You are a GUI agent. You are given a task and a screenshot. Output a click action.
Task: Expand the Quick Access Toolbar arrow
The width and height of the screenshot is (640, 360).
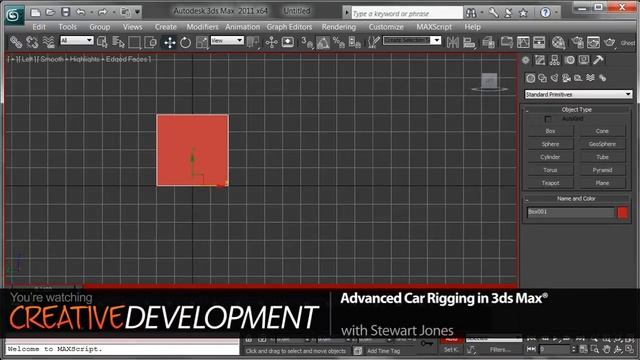(x=138, y=12)
